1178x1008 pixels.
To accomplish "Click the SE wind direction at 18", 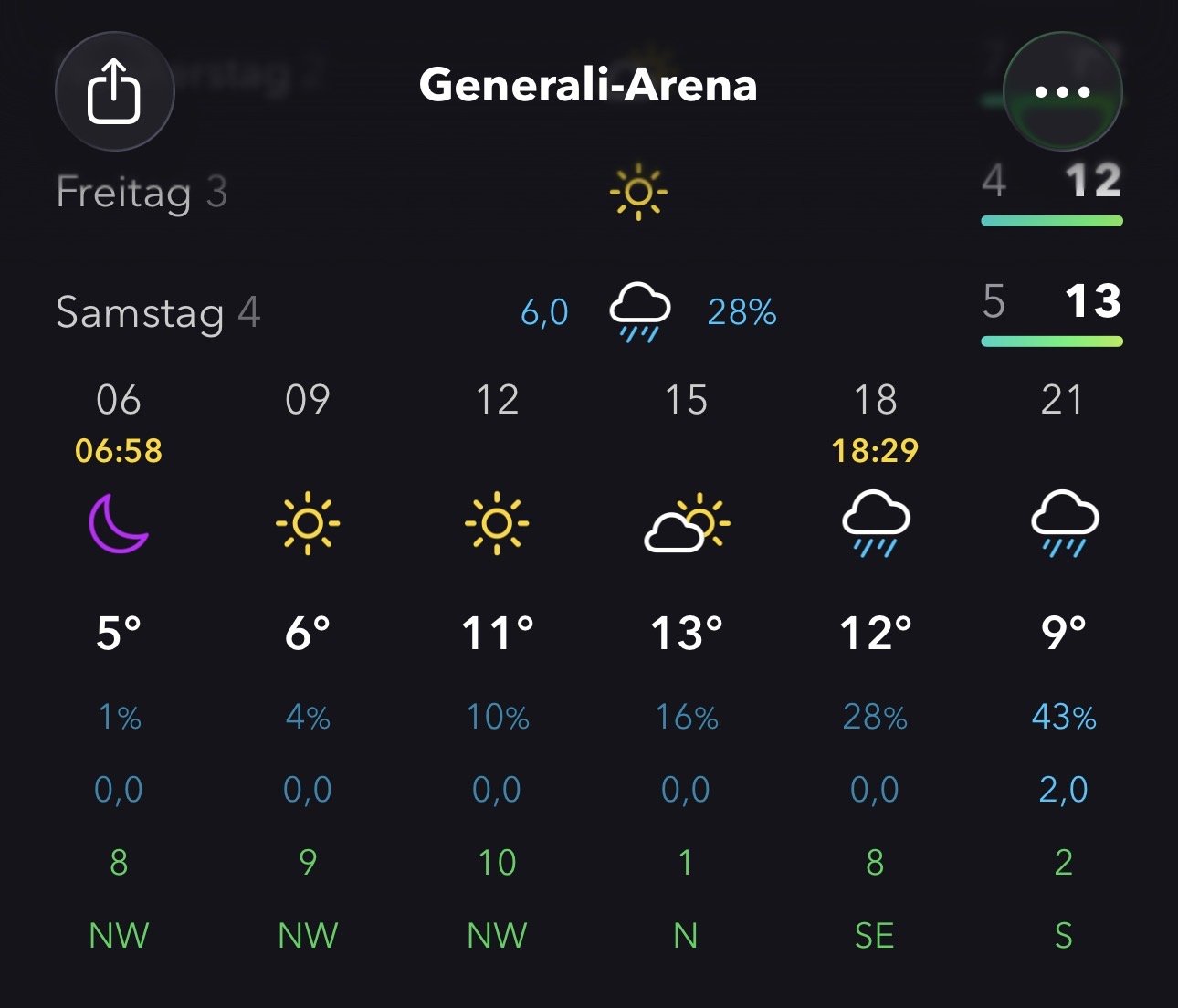I will pos(874,936).
